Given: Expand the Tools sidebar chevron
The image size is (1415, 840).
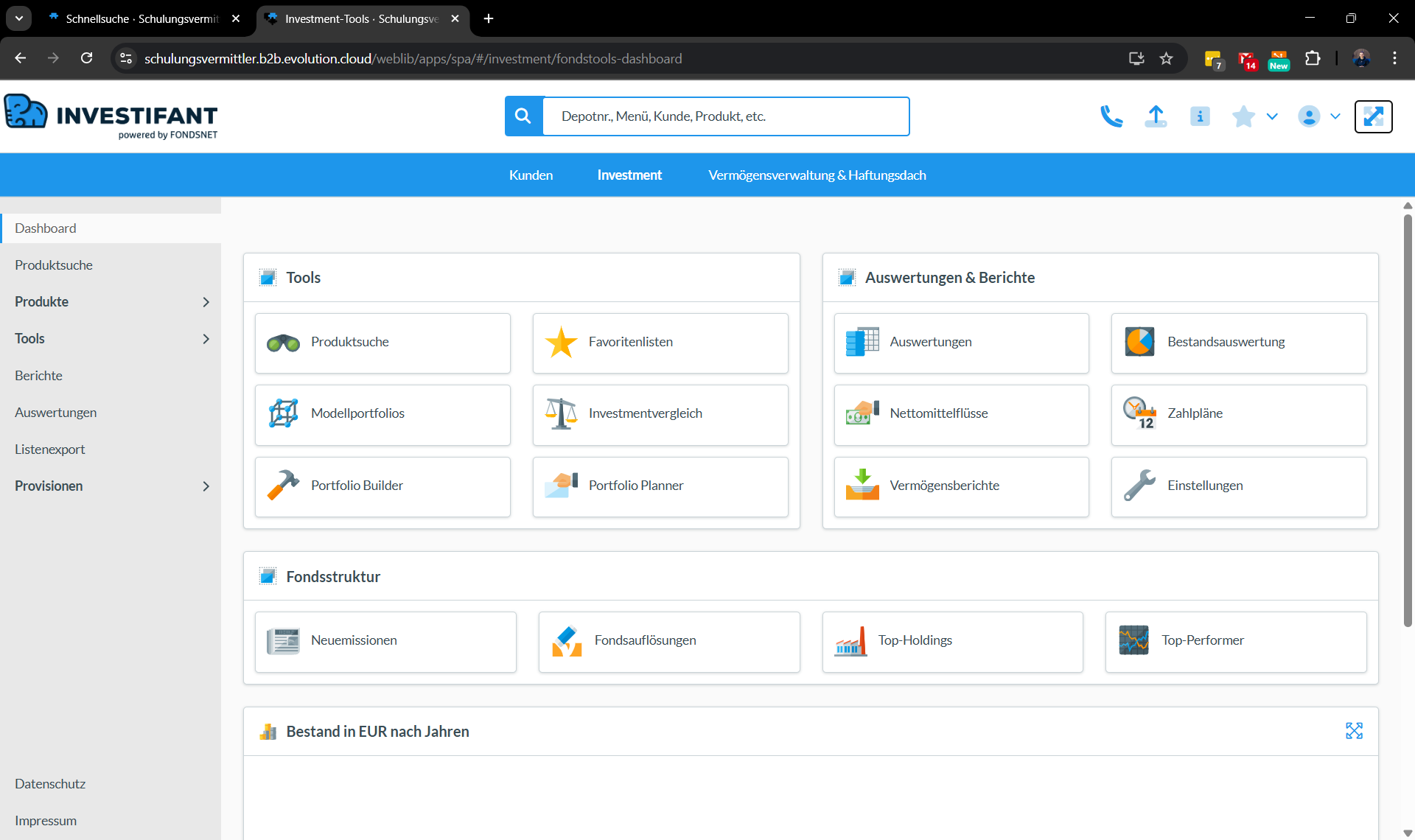Looking at the screenshot, I should click(x=206, y=339).
